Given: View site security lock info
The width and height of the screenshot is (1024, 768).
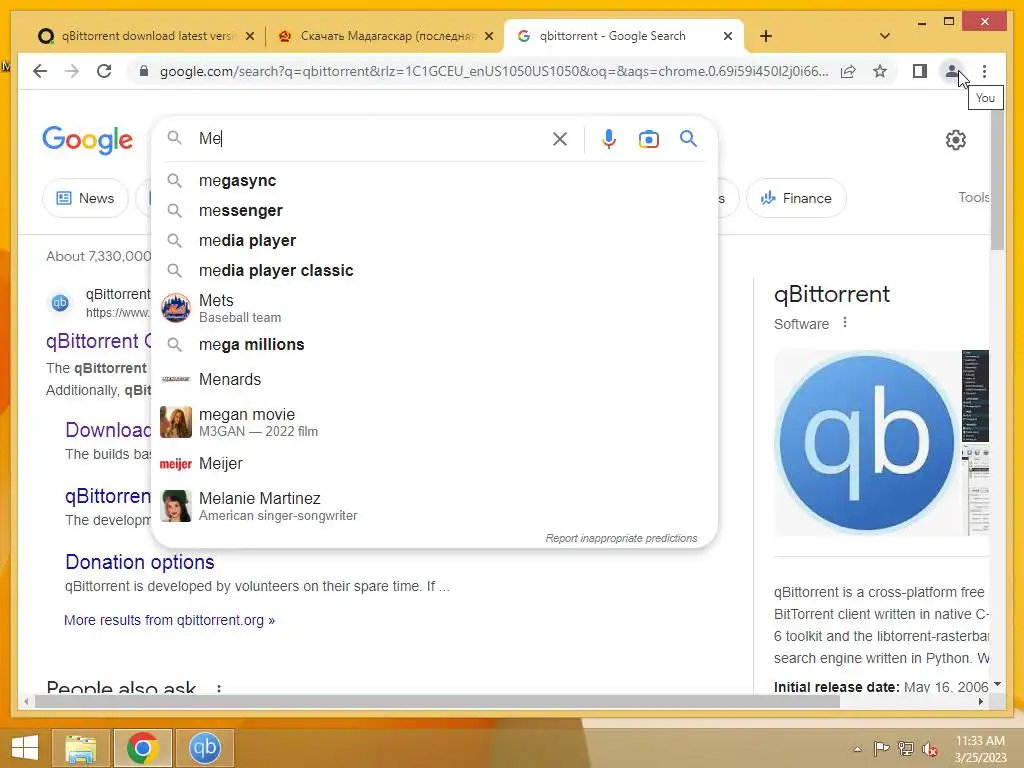Looking at the screenshot, I should coord(144,71).
